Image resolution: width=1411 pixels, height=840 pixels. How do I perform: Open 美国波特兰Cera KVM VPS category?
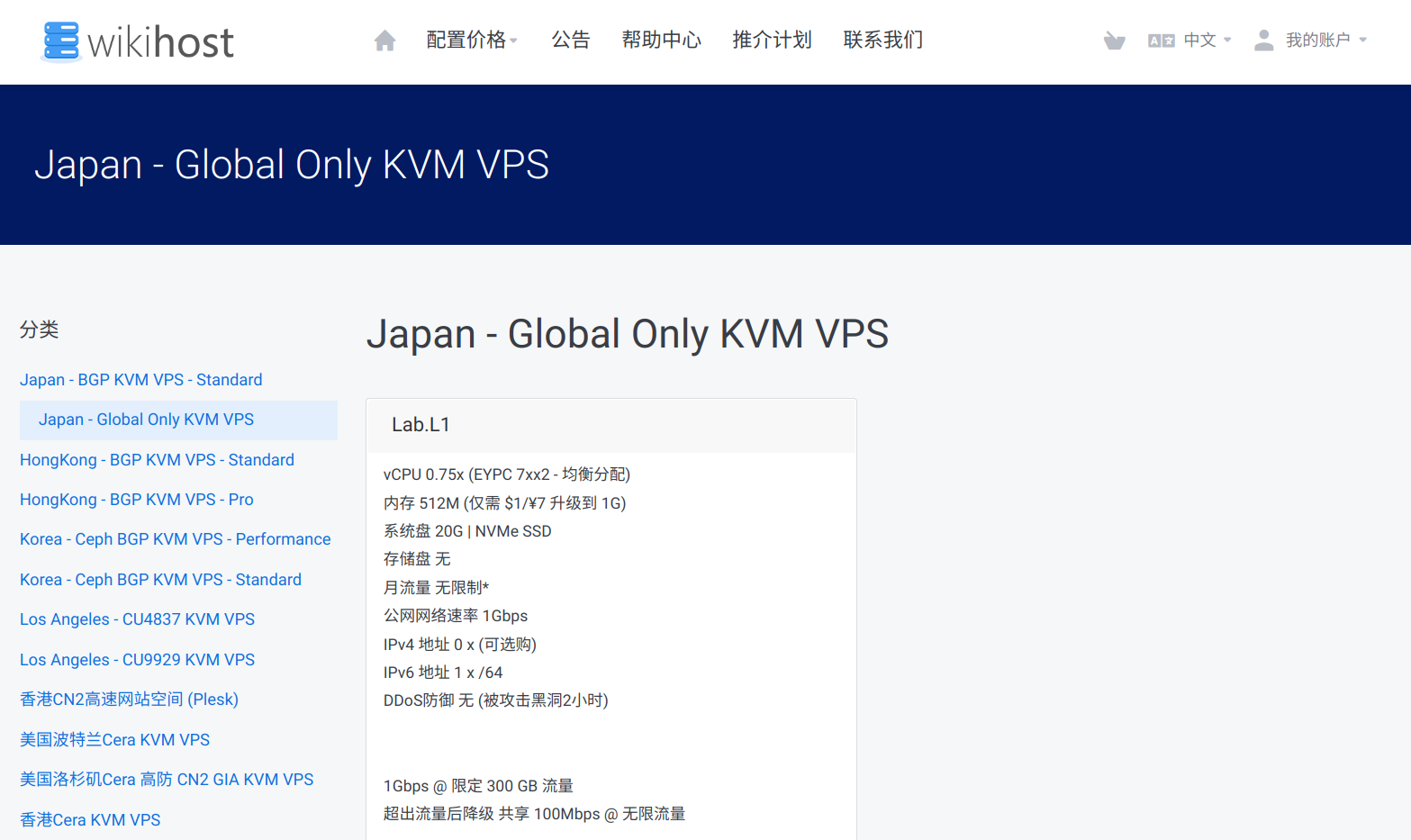[114, 740]
